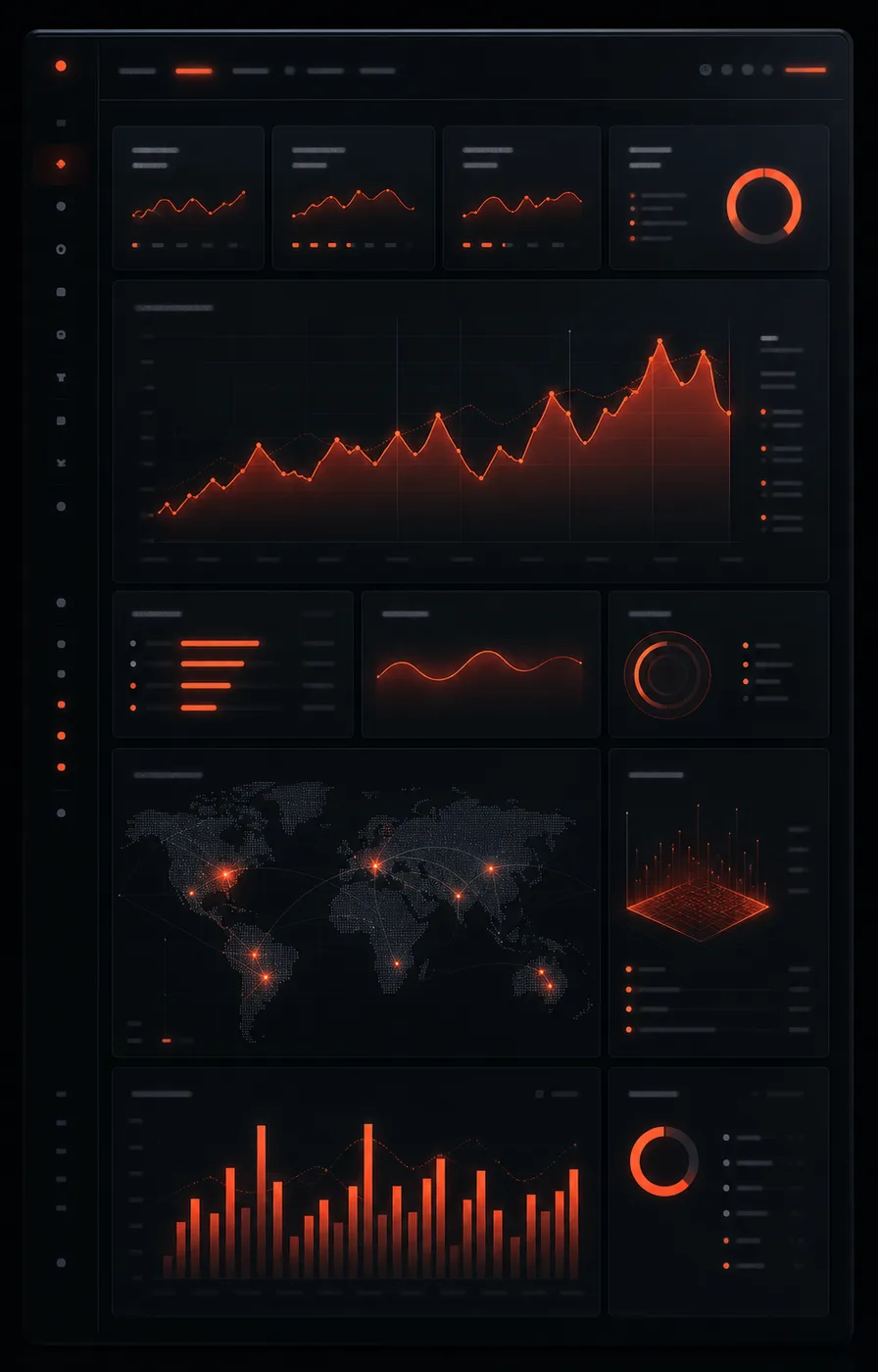Click the tiny square dot between header tabs

289,71
